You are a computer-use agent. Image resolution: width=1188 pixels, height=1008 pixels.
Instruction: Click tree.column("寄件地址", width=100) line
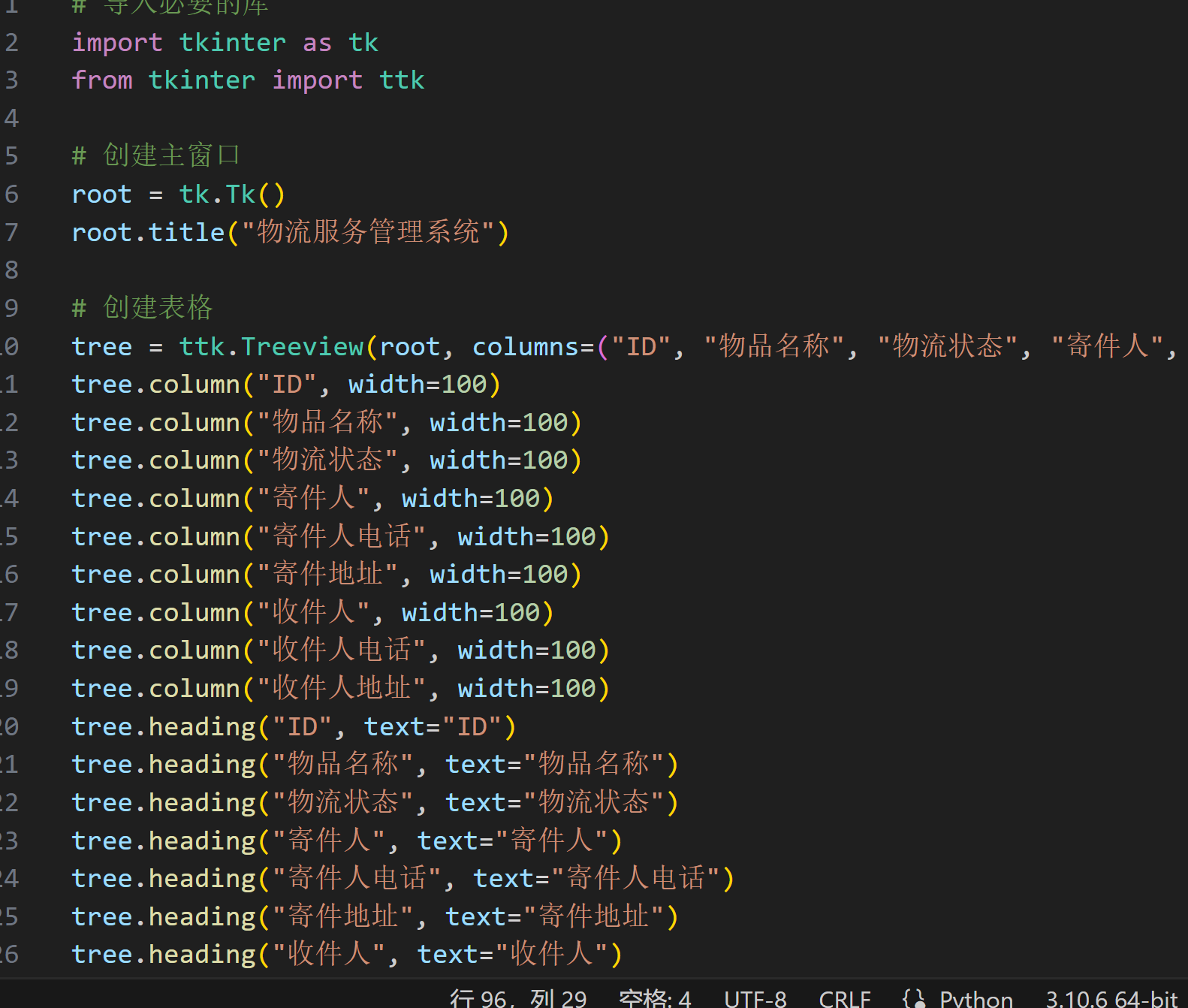point(327,574)
